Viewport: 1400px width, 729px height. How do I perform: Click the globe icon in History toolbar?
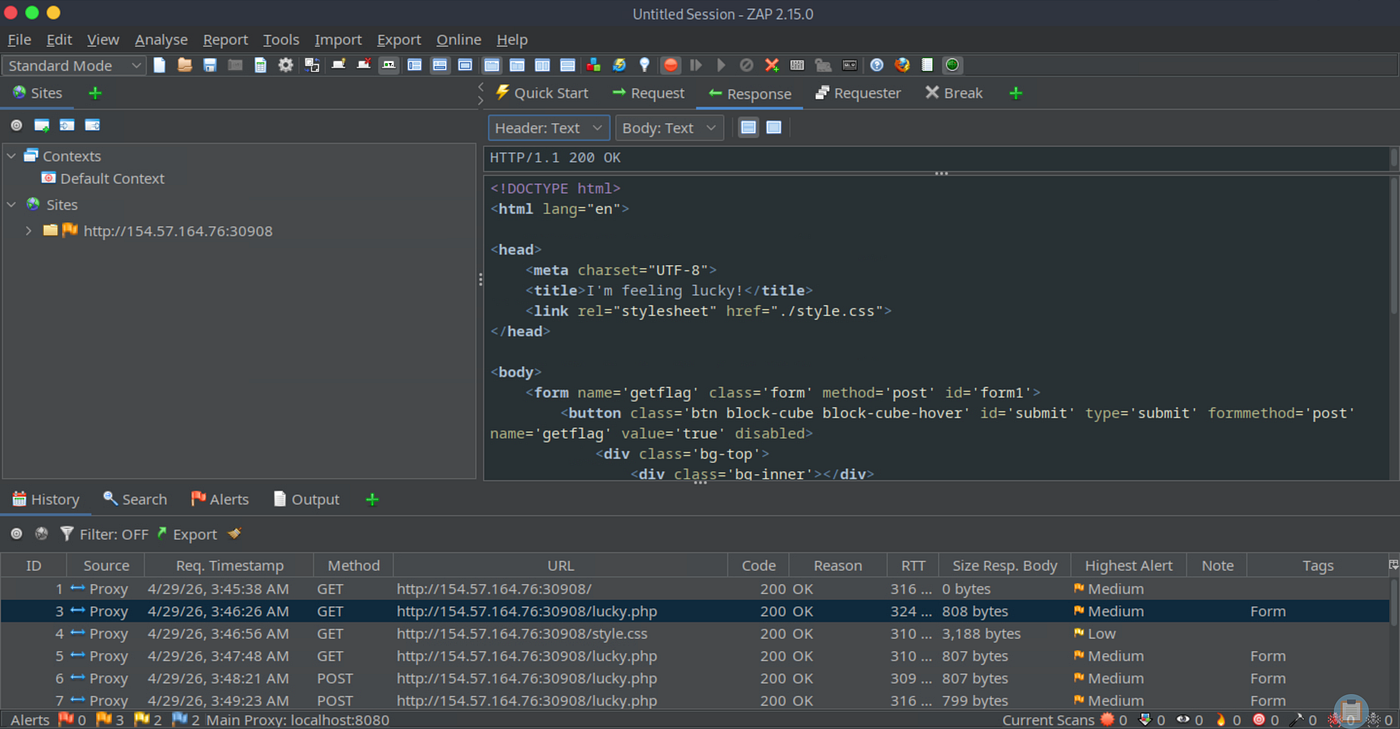coord(41,534)
